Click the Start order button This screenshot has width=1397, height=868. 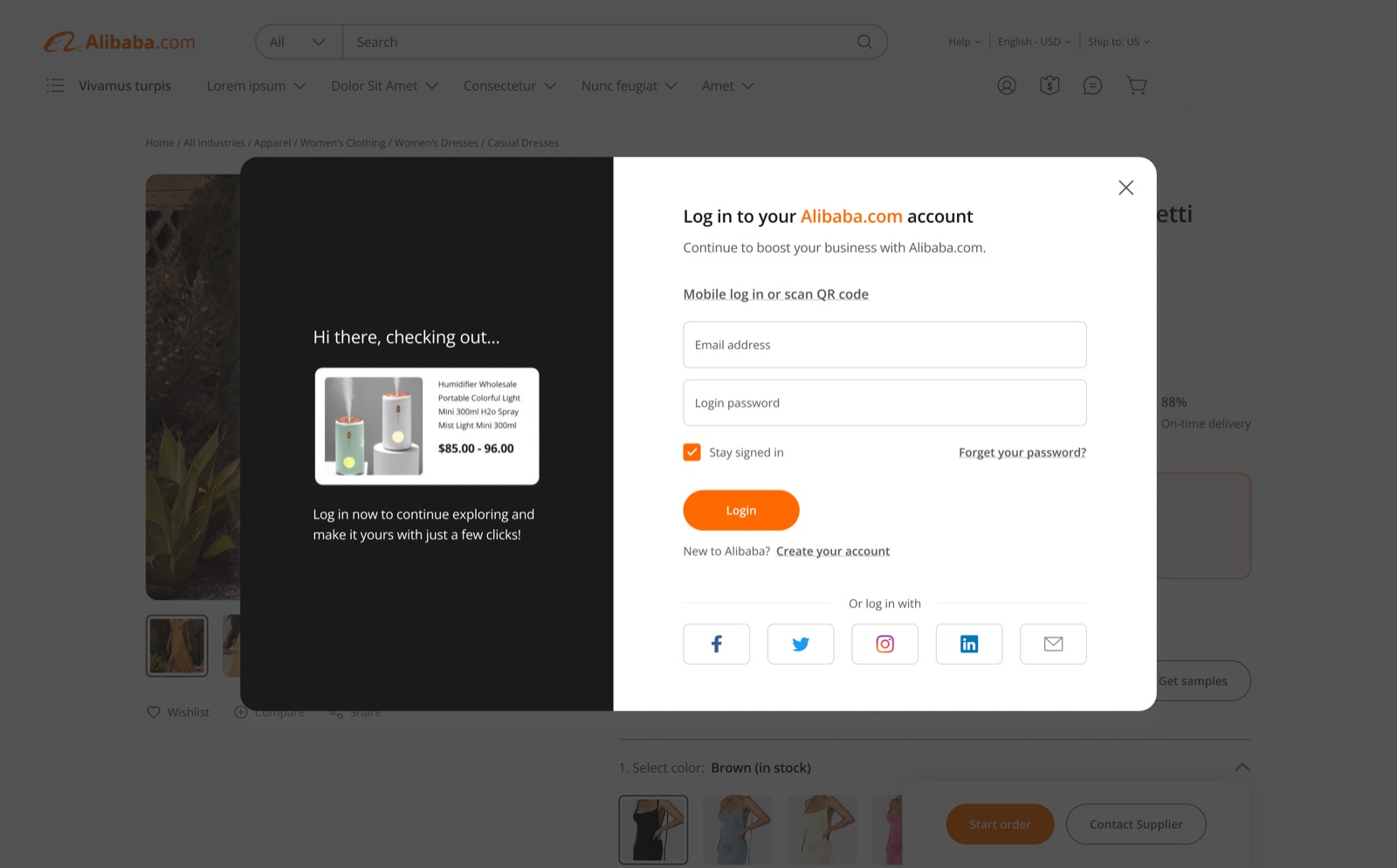point(1000,824)
